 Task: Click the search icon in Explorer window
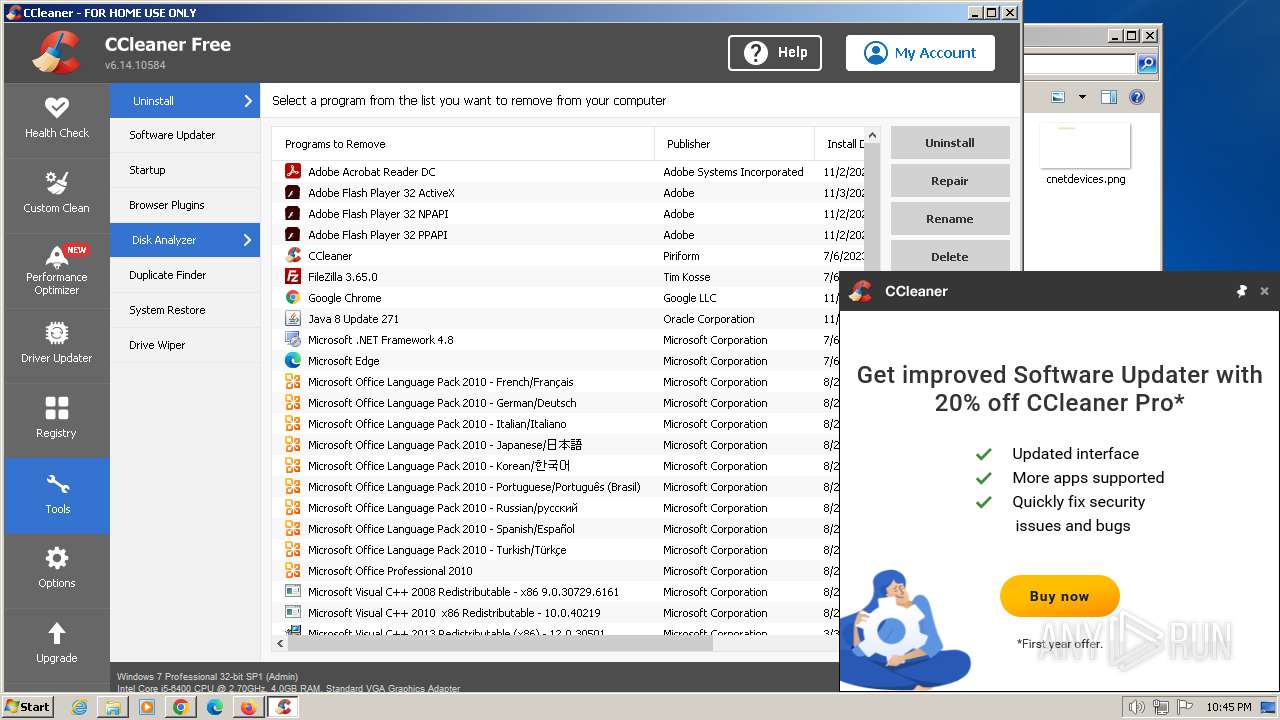1146,64
